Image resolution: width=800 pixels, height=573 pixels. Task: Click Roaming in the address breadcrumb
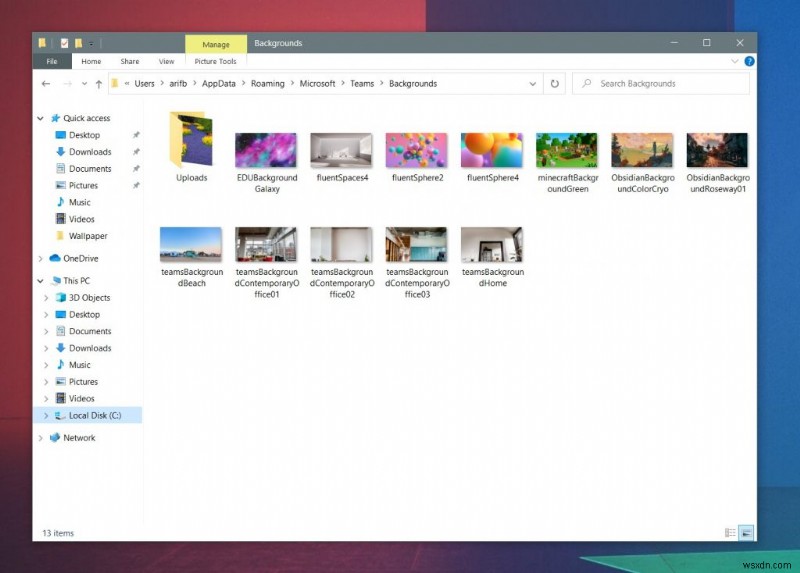click(x=267, y=84)
